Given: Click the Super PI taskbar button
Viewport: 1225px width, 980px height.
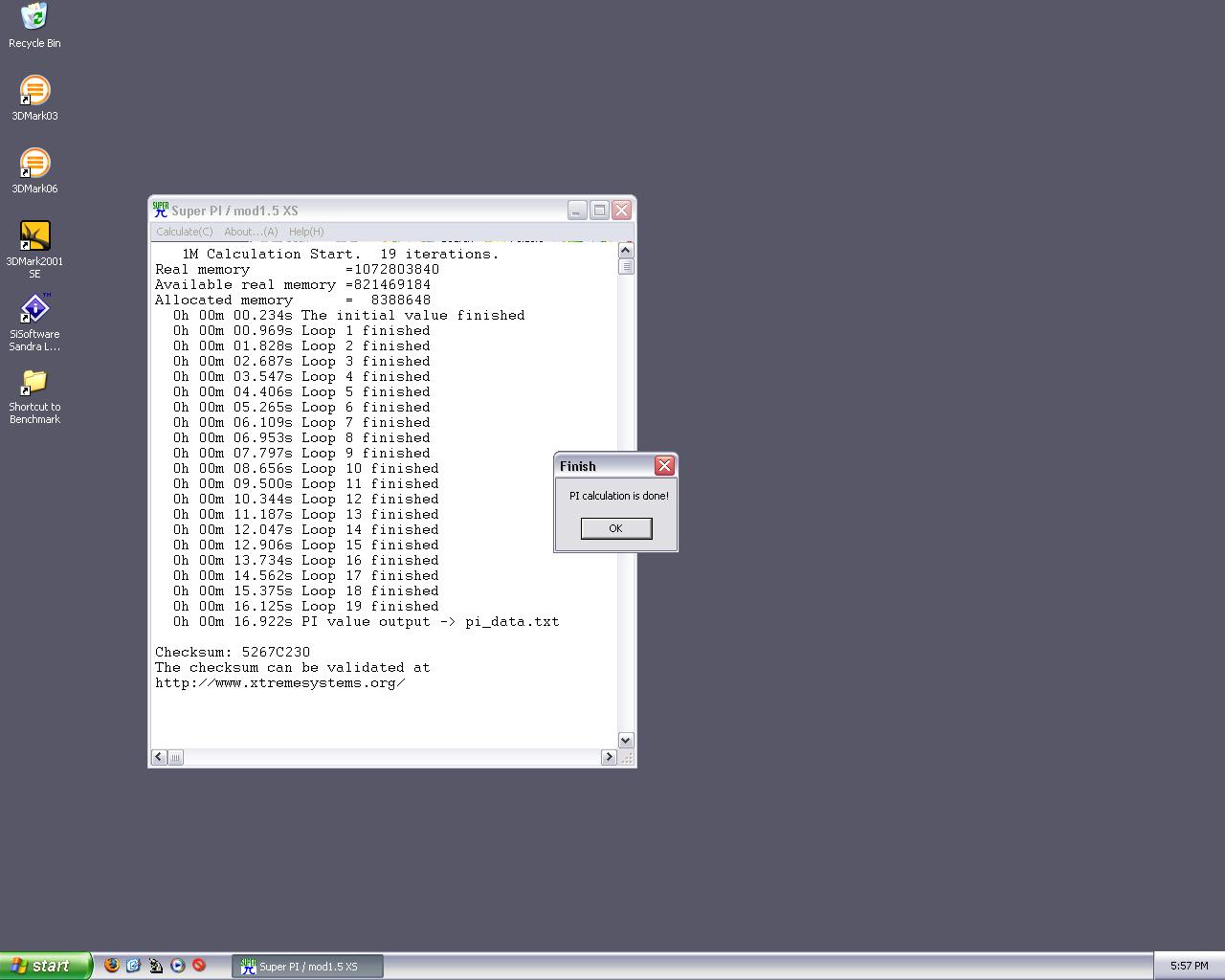Looking at the screenshot, I should click(307, 967).
